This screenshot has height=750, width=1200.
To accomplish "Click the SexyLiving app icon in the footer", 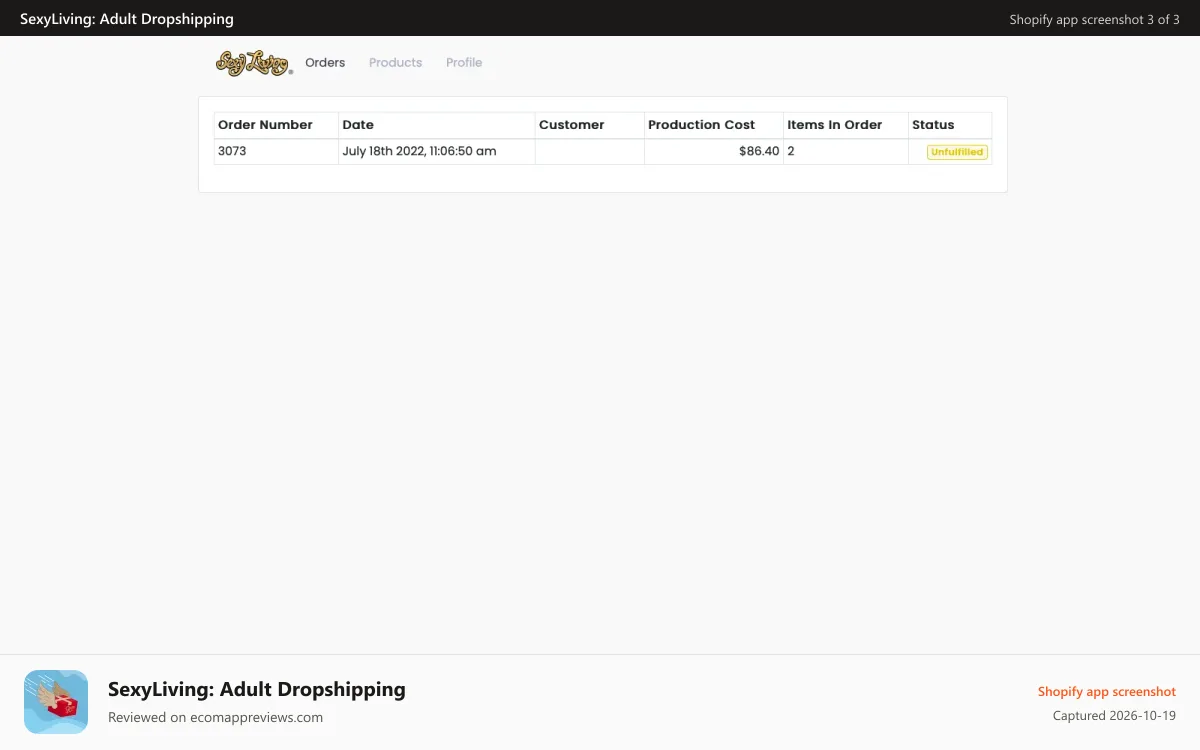I will [56, 702].
